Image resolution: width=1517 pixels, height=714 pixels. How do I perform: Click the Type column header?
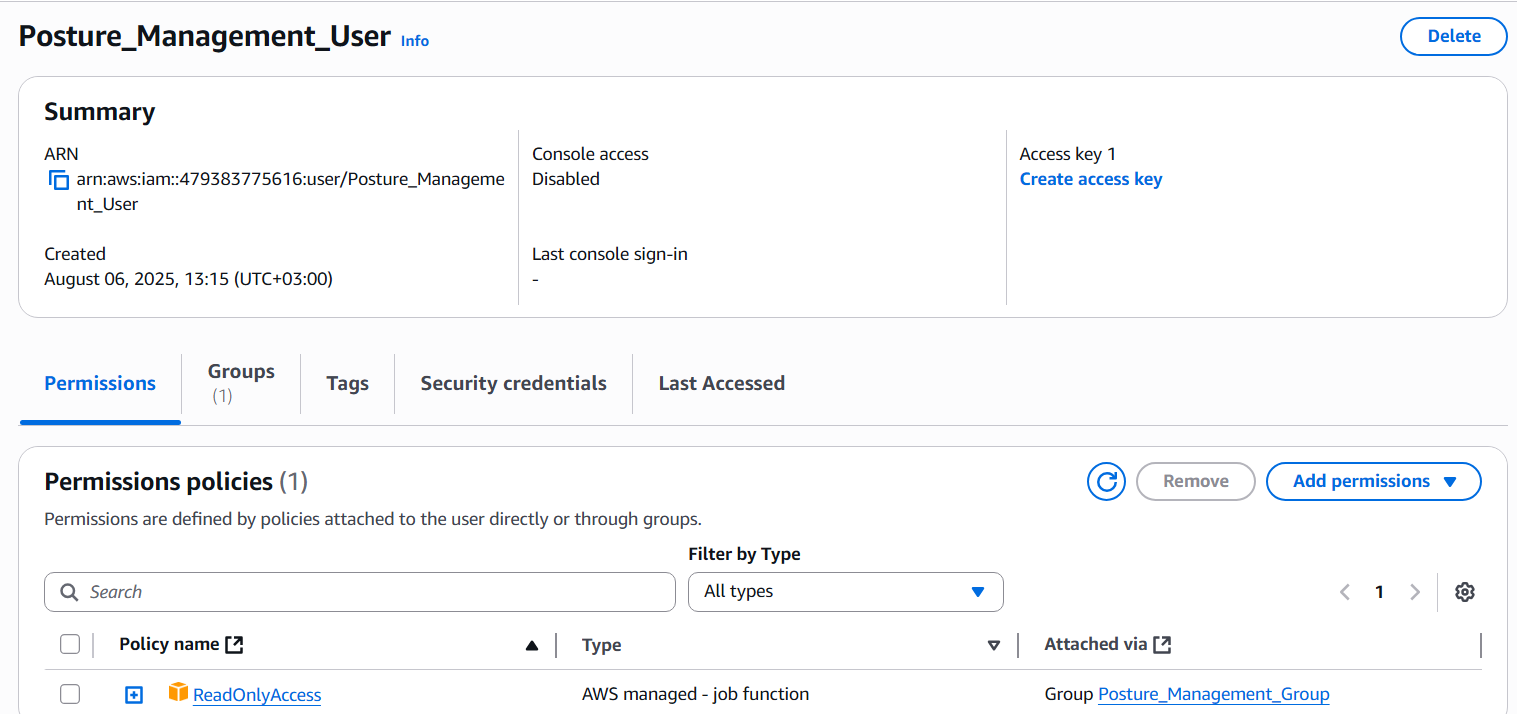tap(602, 645)
